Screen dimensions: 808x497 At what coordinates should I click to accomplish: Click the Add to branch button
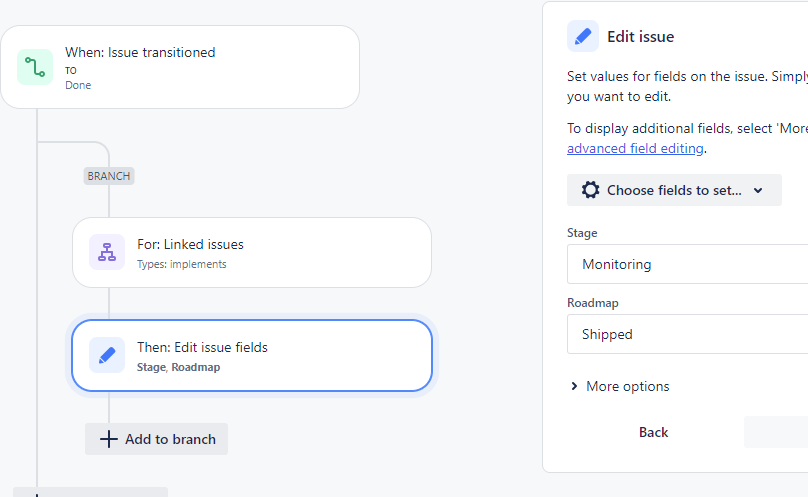coord(157,439)
